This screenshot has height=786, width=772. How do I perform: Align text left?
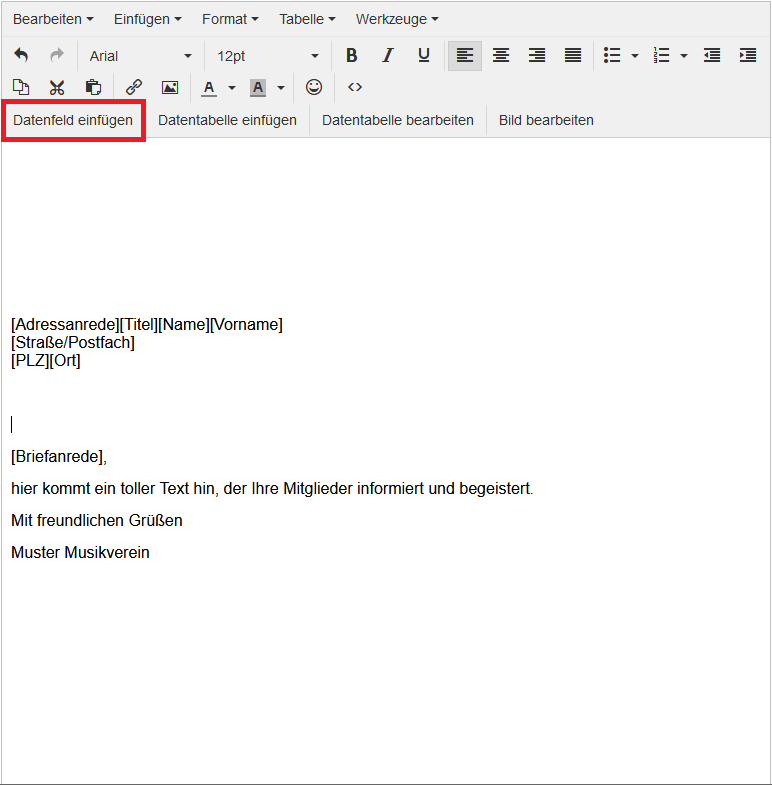point(465,55)
